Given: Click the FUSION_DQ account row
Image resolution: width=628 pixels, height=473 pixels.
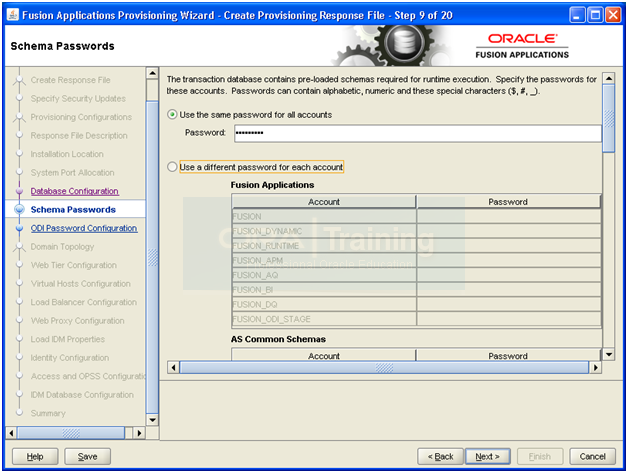Looking at the screenshot, I should [416, 304].
